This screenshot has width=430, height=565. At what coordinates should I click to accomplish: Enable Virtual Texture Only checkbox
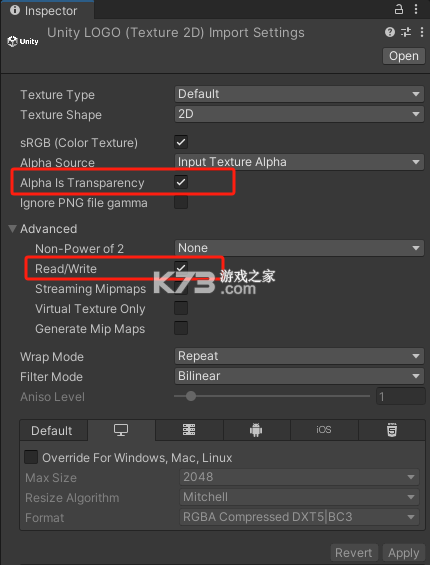pyautogui.click(x=181, y=308)
